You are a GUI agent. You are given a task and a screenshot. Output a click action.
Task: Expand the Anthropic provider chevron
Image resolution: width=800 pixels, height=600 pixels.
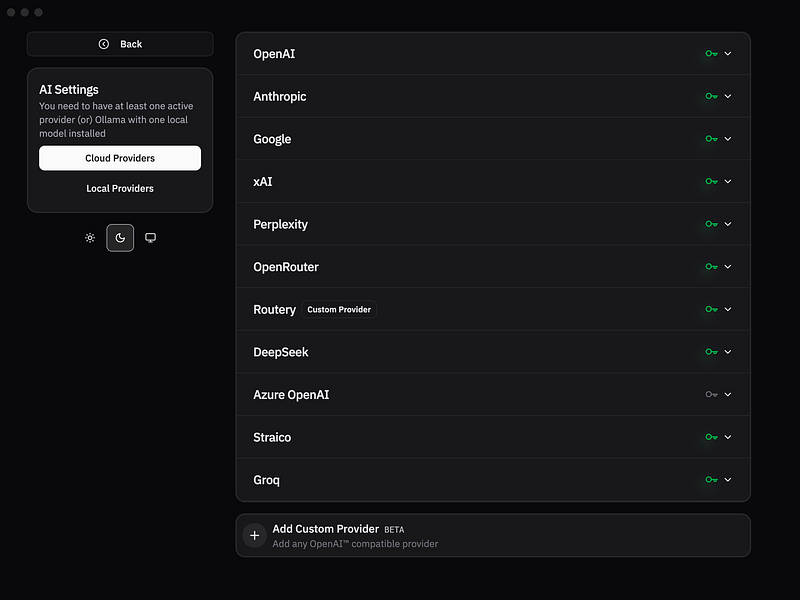(x=728, y=96)
